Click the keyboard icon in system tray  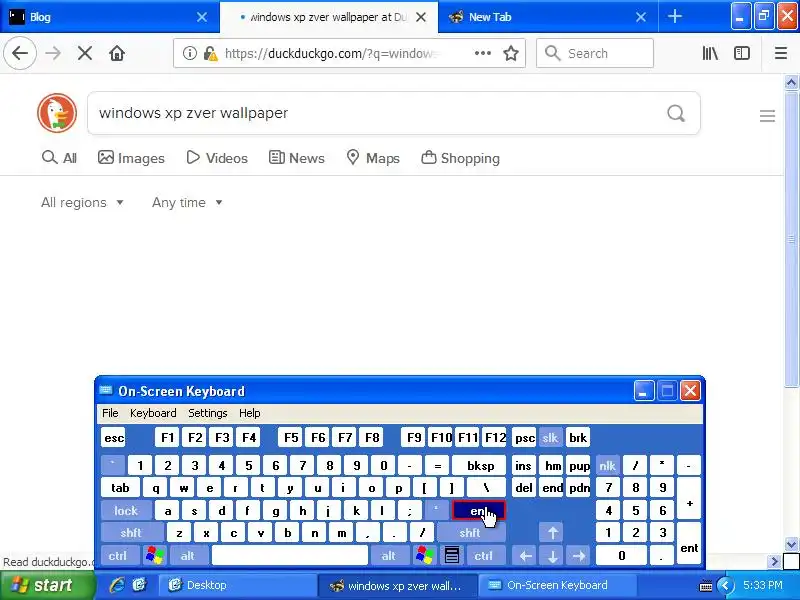(706, 586)
